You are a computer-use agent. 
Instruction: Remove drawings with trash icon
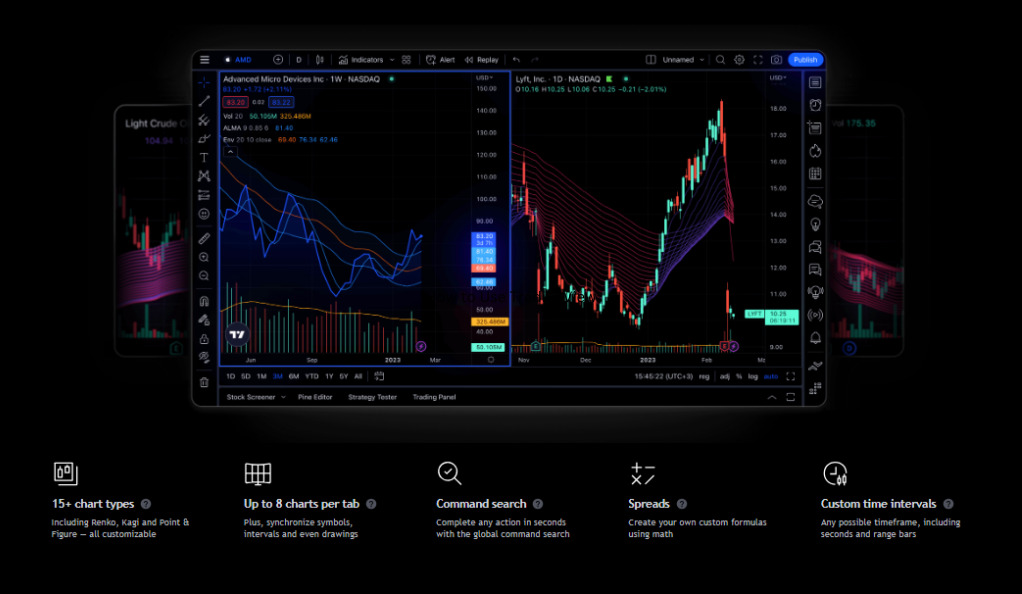click(x=204, y=382)
